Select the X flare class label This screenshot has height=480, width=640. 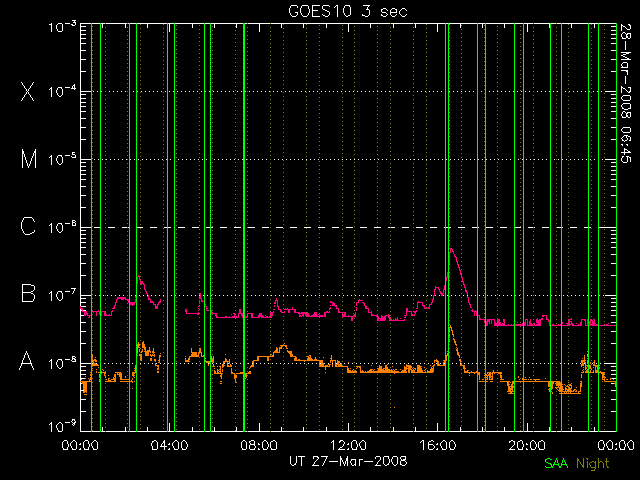click(27, 91)
